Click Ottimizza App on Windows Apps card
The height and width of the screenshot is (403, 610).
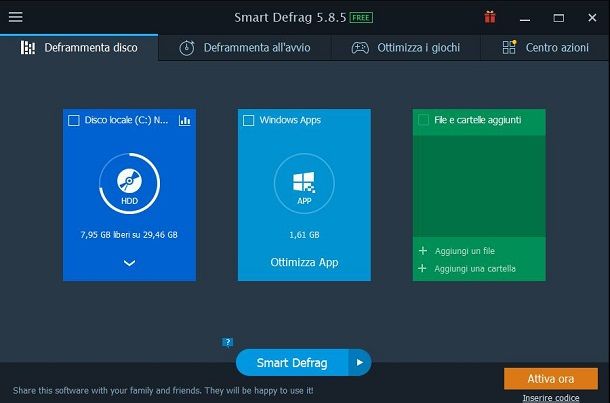tap(304, 262)
